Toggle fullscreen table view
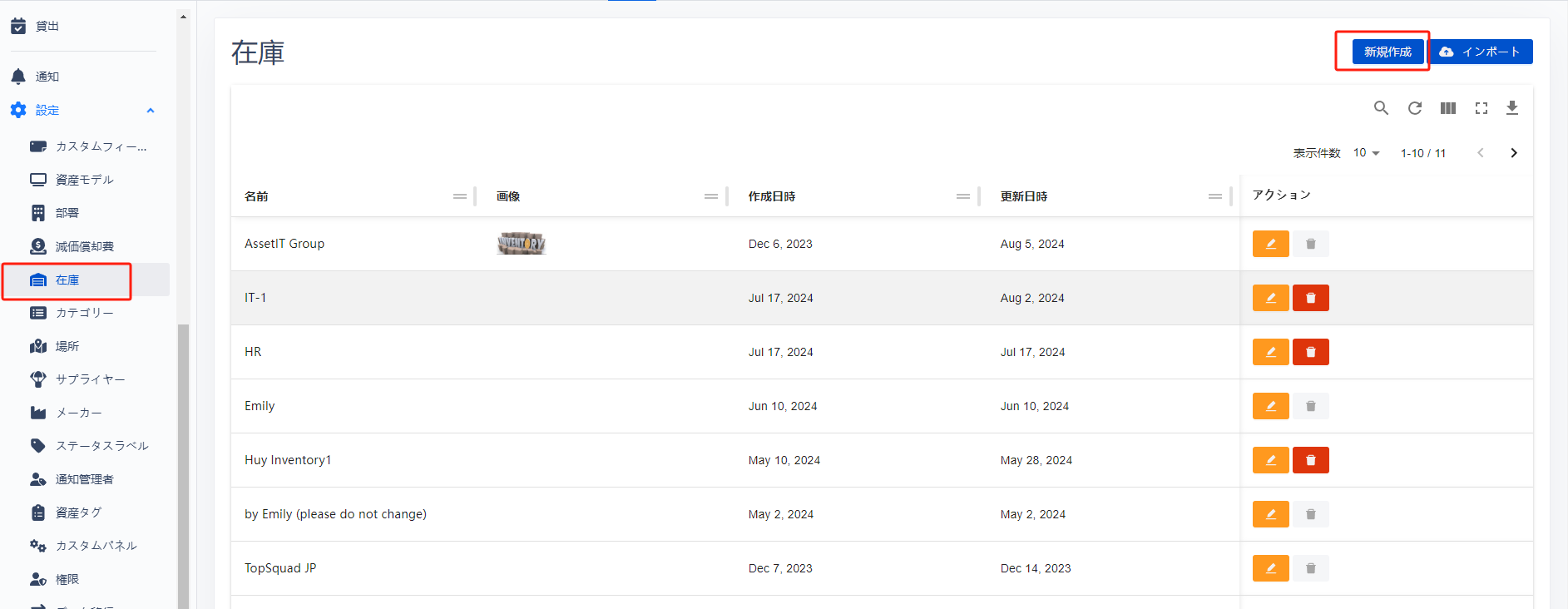Viewport: 1568px width, 609px height. tap(1481, 108)
